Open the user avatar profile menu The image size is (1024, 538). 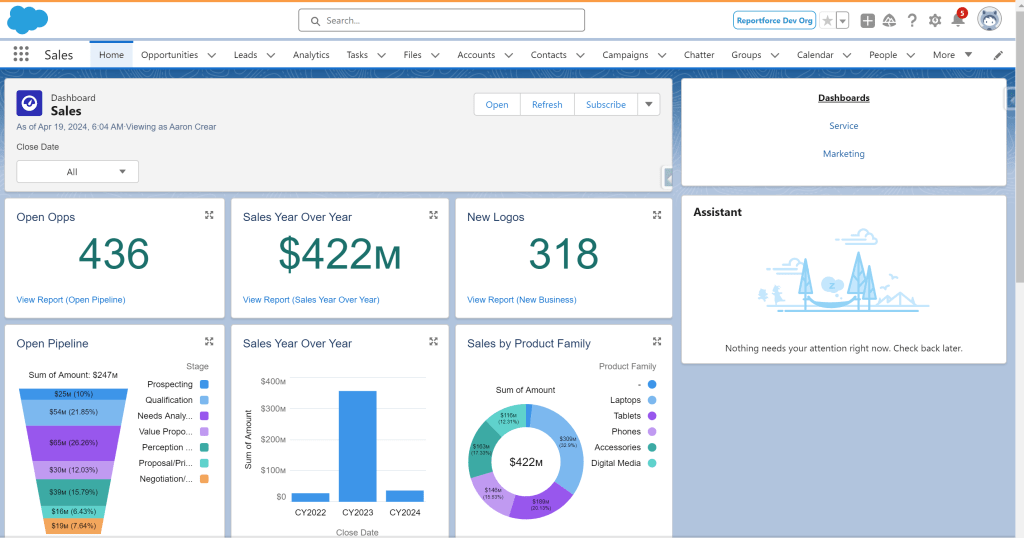[989, 20]
